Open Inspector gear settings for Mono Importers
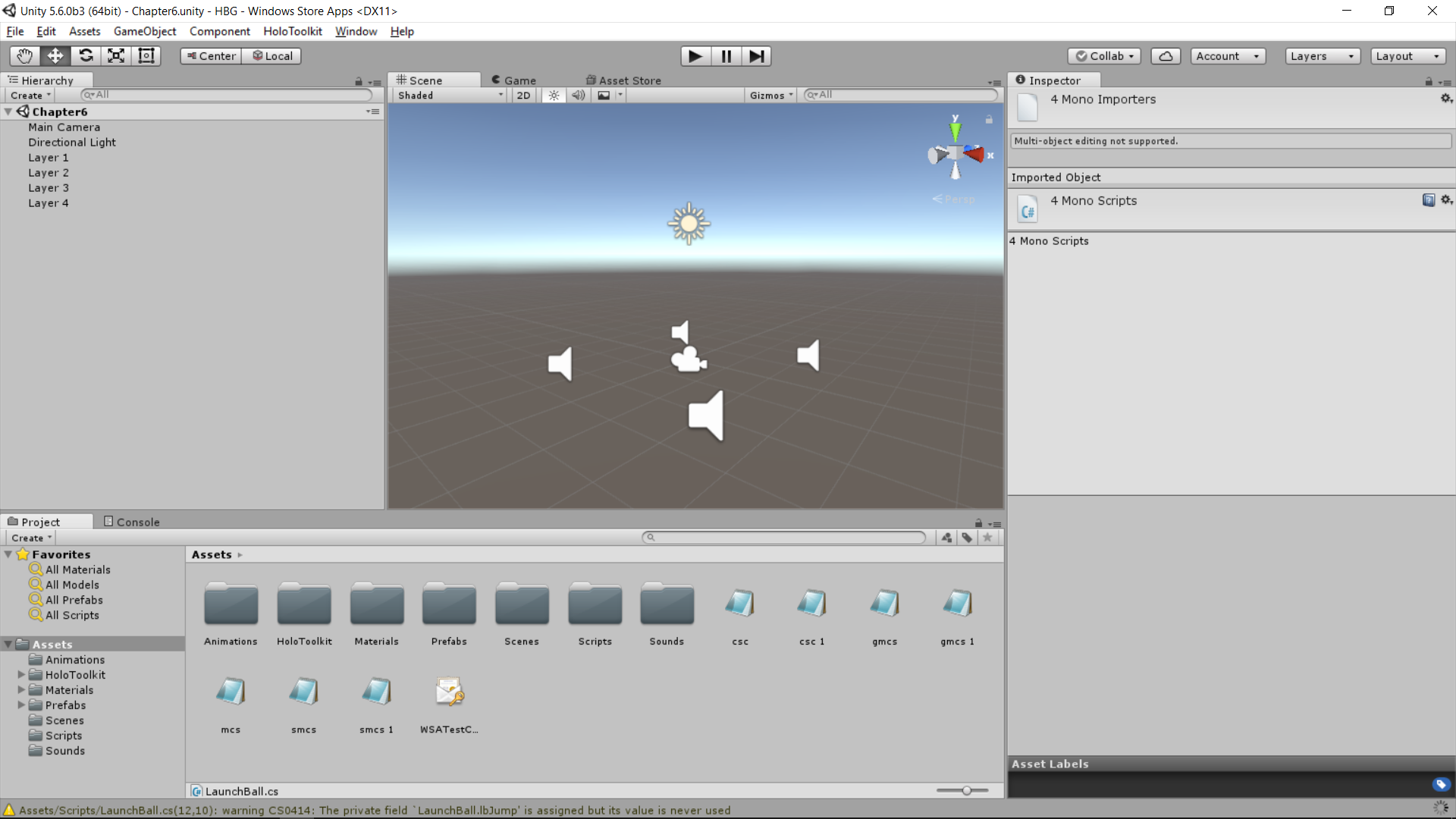 coord(1446,99)
